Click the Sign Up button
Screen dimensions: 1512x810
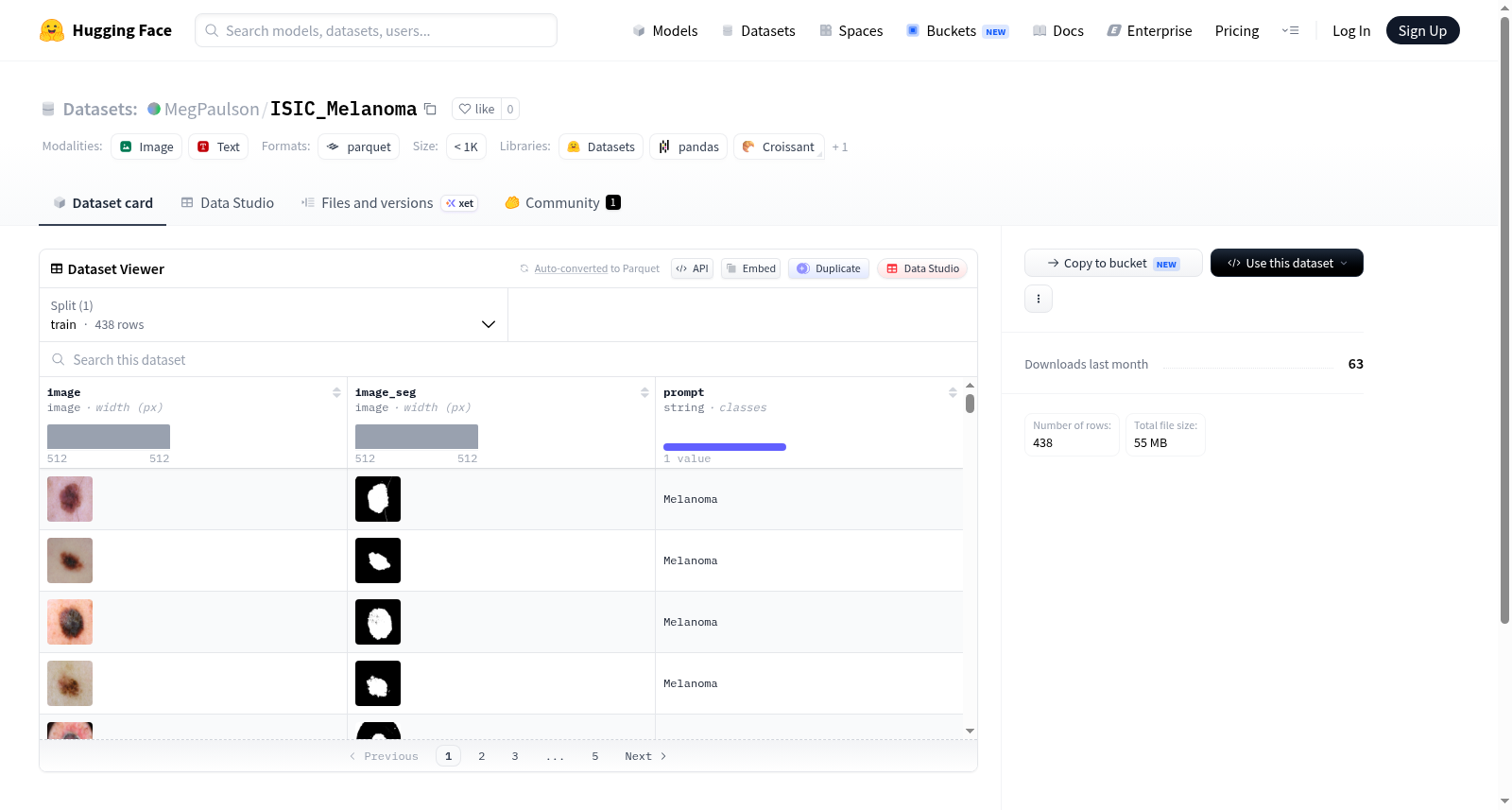point(1422,30)
